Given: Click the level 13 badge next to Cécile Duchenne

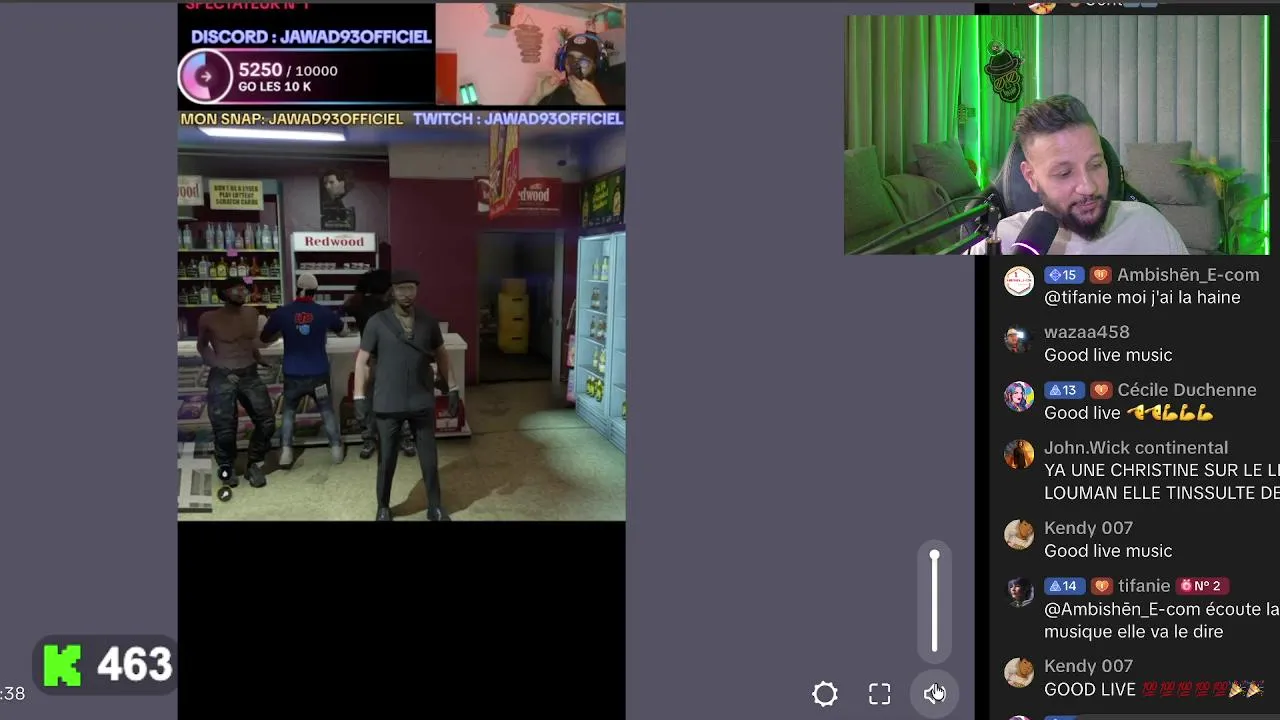Looking at the screenshot, I should [x=1062, y=390].
